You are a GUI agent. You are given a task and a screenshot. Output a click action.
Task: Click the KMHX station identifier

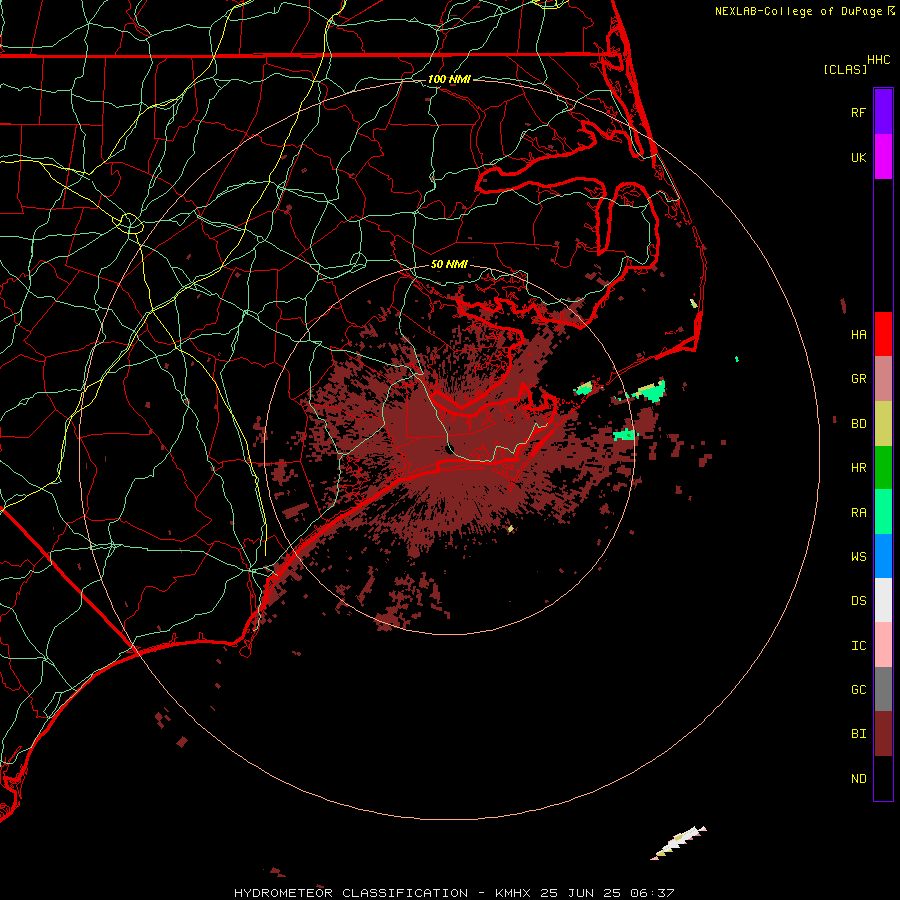[x=513, y=893]
